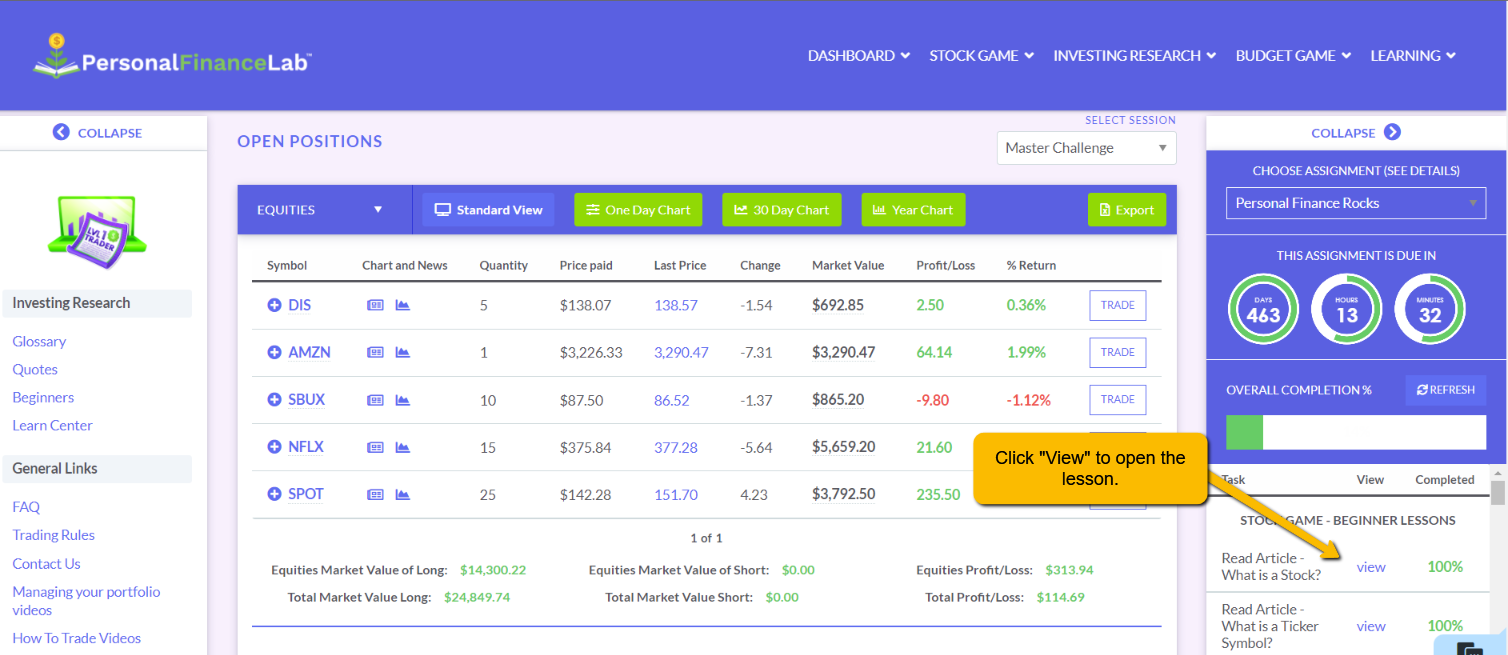Expand SPOT row plus icon

(274, 494)
